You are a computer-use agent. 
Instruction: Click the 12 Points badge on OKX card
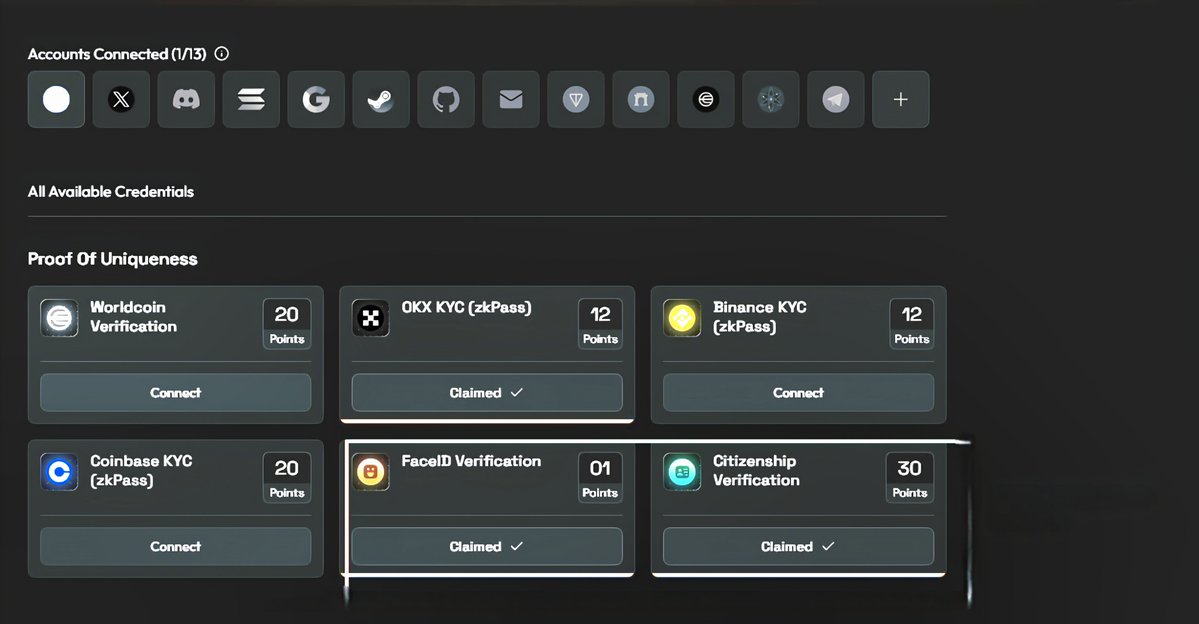click(x=600, y=323)
